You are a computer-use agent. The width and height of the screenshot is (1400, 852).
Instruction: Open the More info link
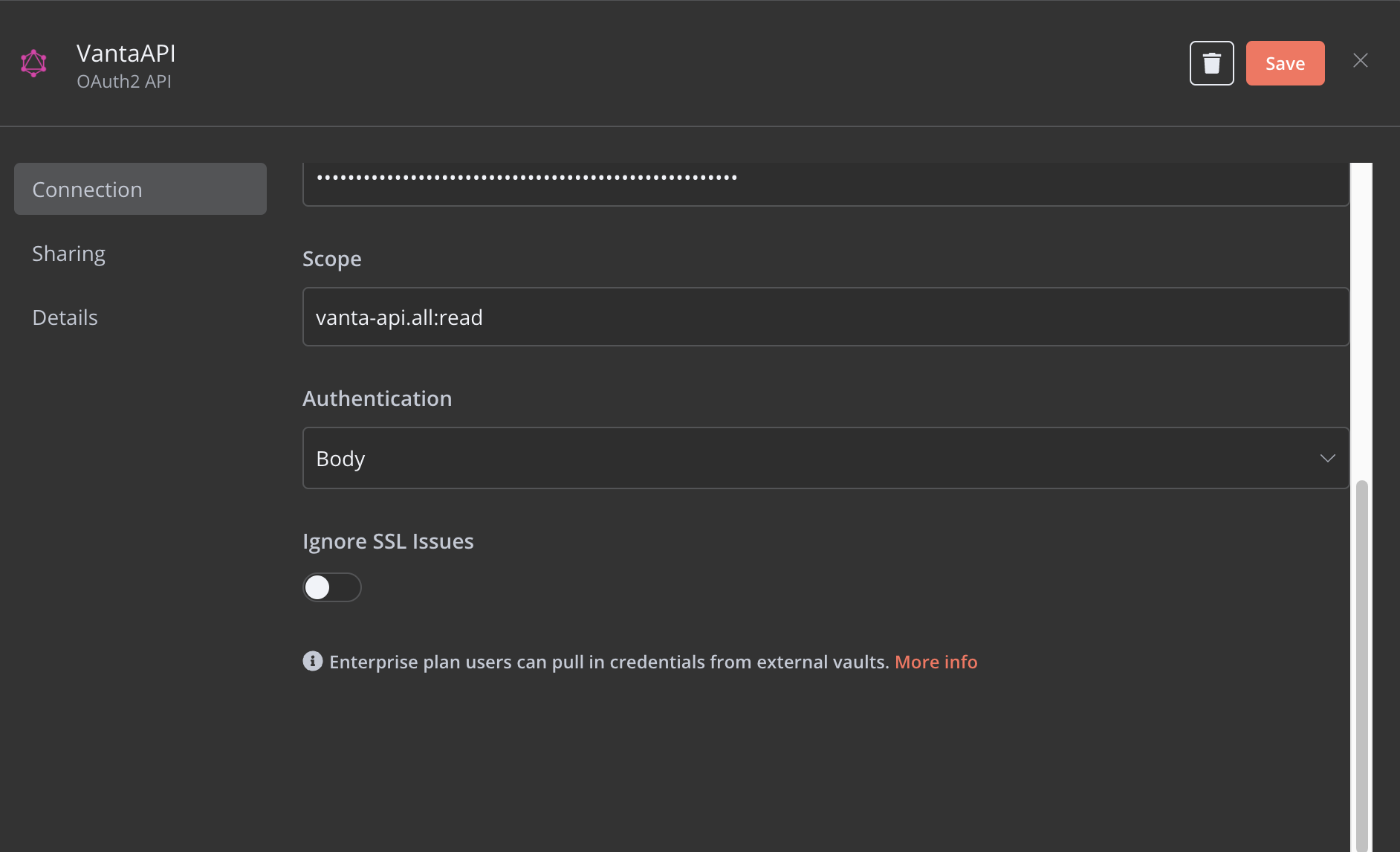click(936, 662)
